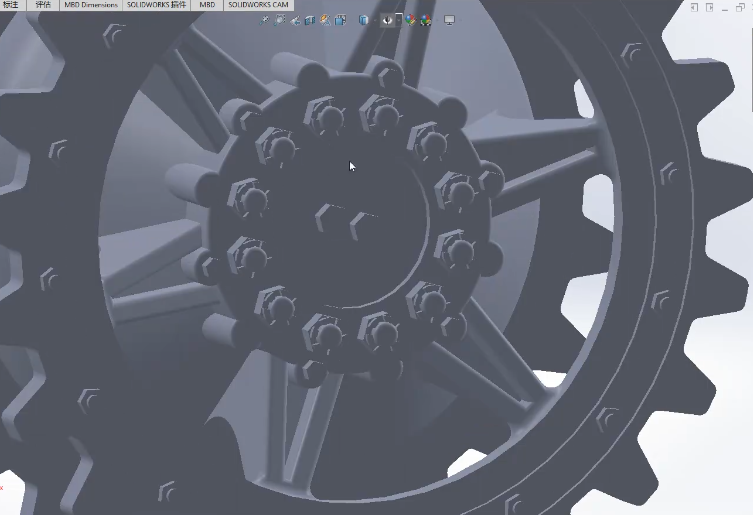Click the Zoom to Fit icon

[x=264, y=20]
